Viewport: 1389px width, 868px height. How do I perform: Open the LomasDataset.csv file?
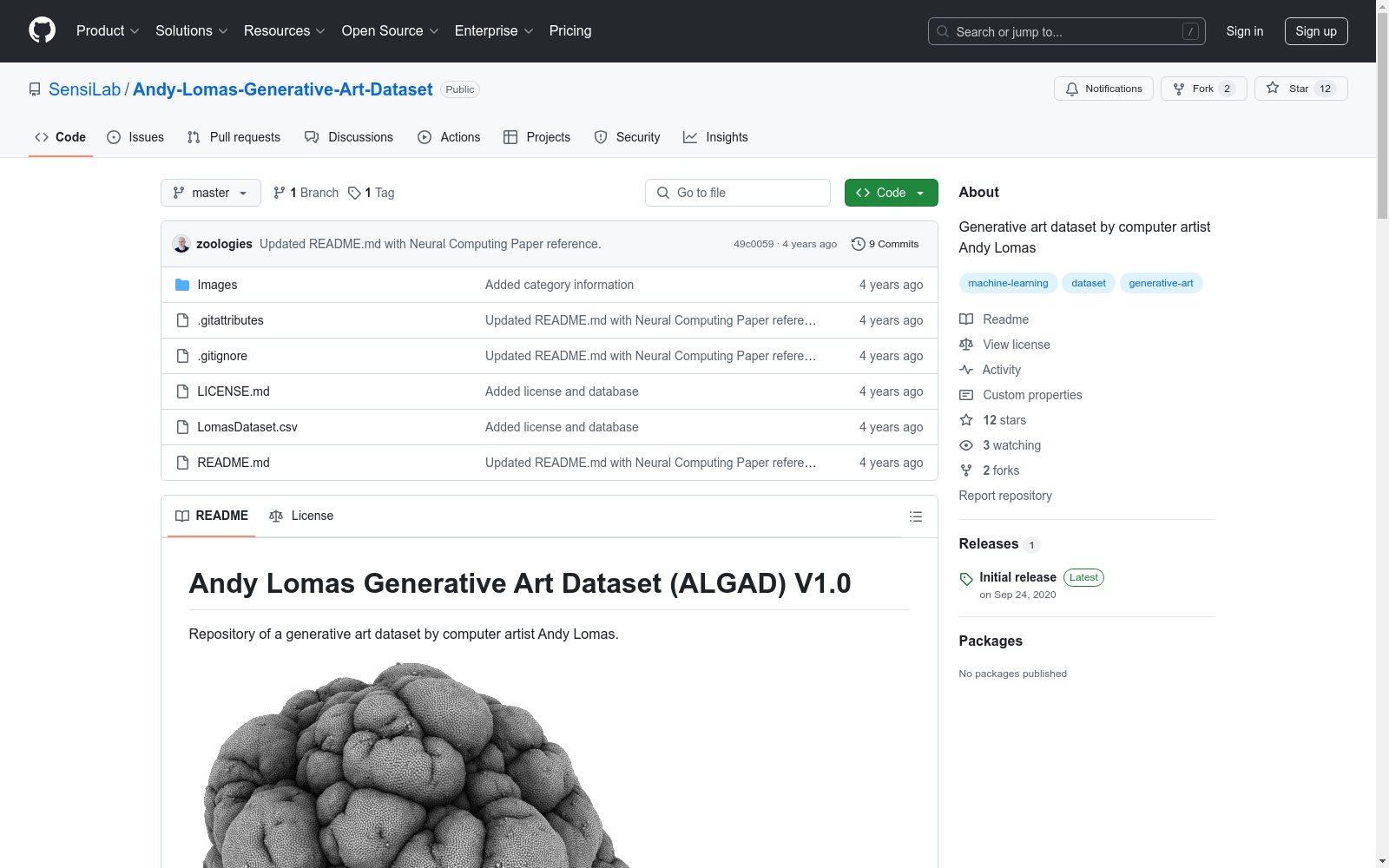tap(247, 427)
